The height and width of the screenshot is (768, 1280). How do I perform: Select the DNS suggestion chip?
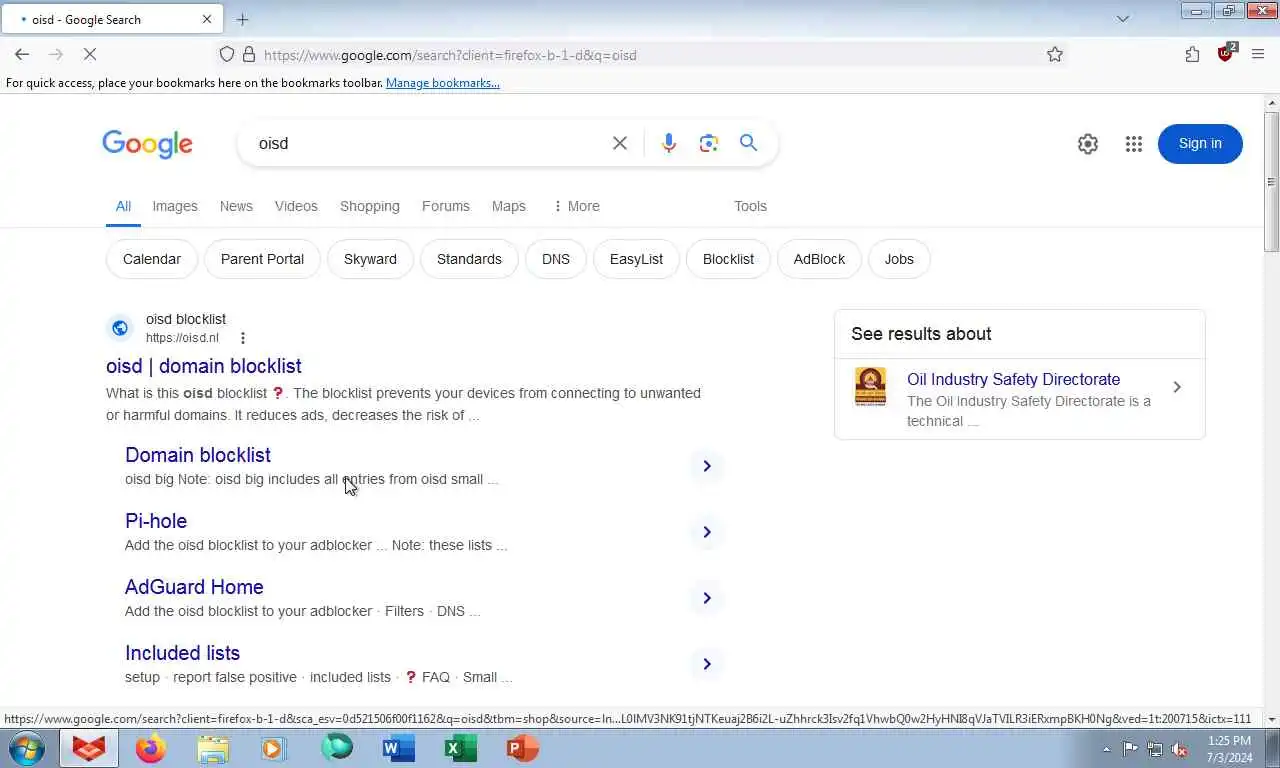pos(556,259)
